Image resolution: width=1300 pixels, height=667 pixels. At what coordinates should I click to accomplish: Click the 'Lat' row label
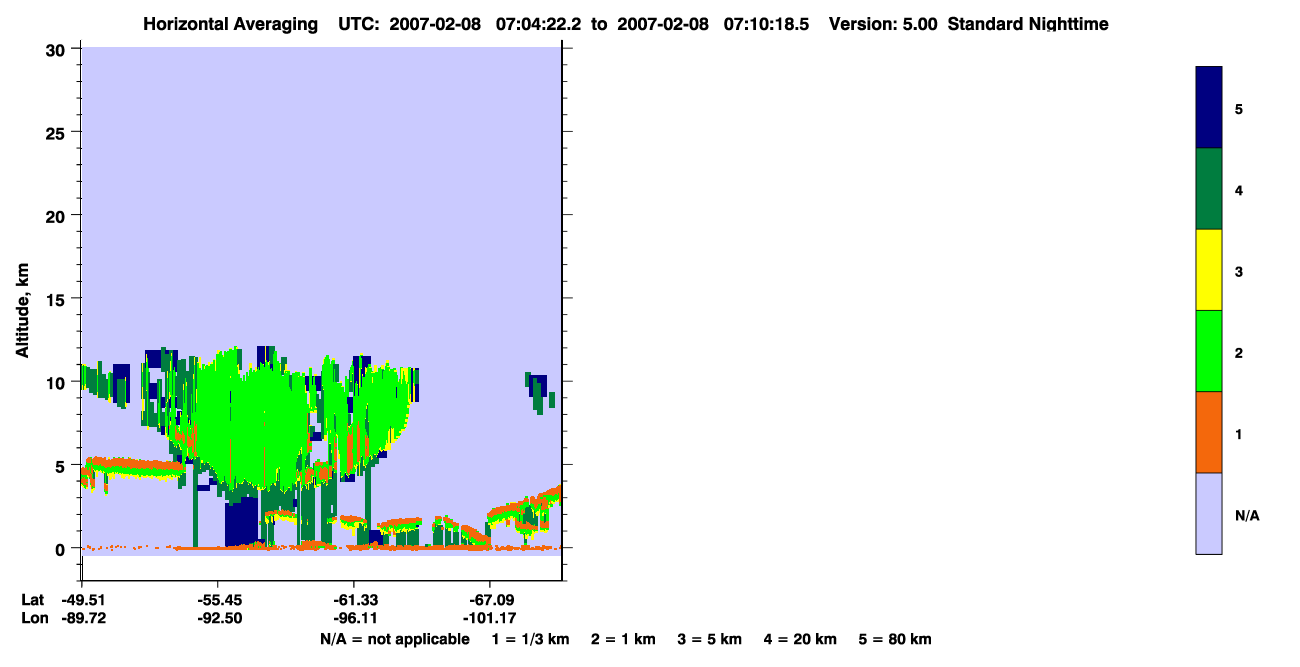click(34, 600)
